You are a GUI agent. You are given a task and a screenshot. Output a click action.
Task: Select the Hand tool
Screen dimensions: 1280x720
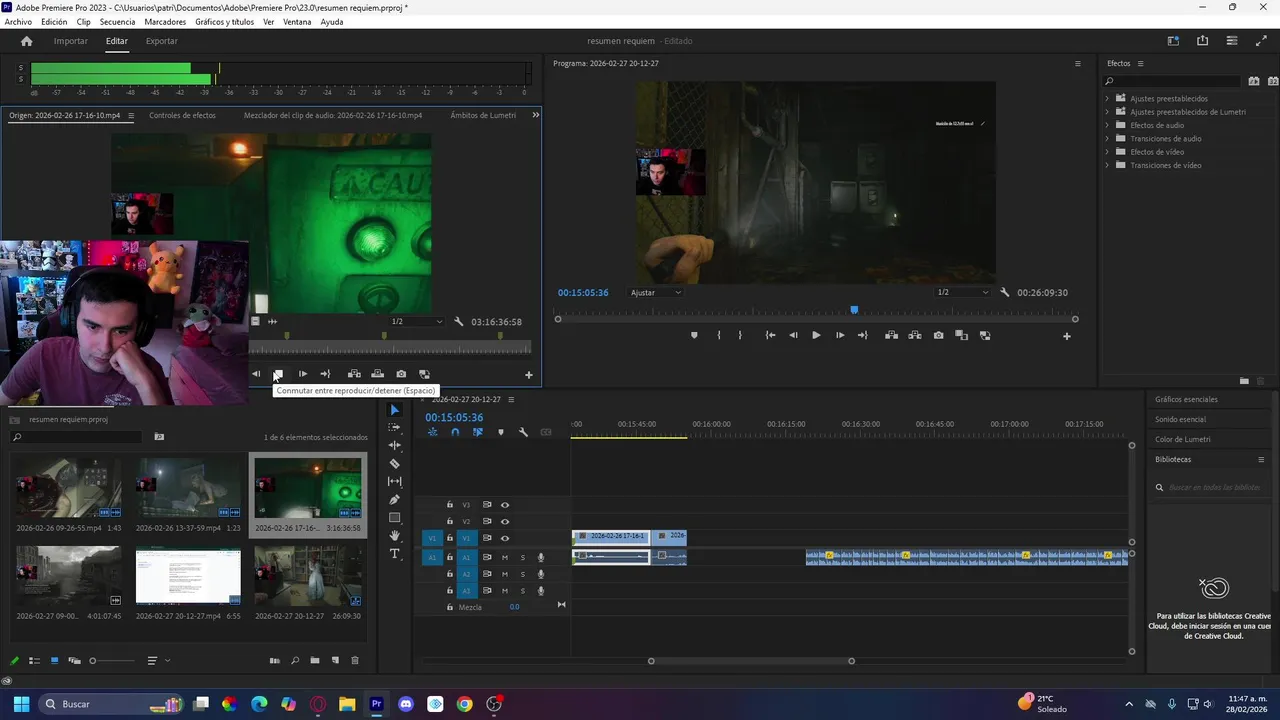pyautogui.click(x=394, y=536)
